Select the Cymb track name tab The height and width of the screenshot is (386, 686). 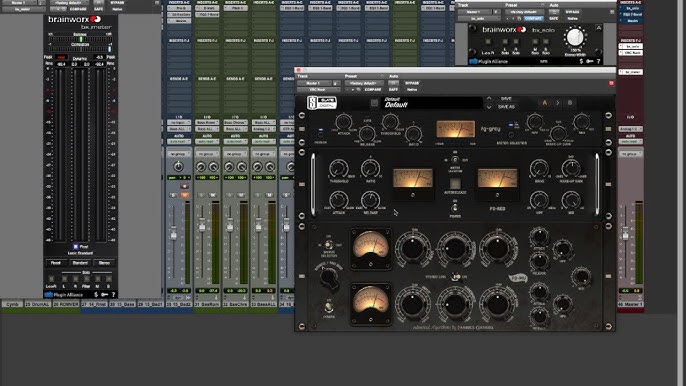[12, 304]
